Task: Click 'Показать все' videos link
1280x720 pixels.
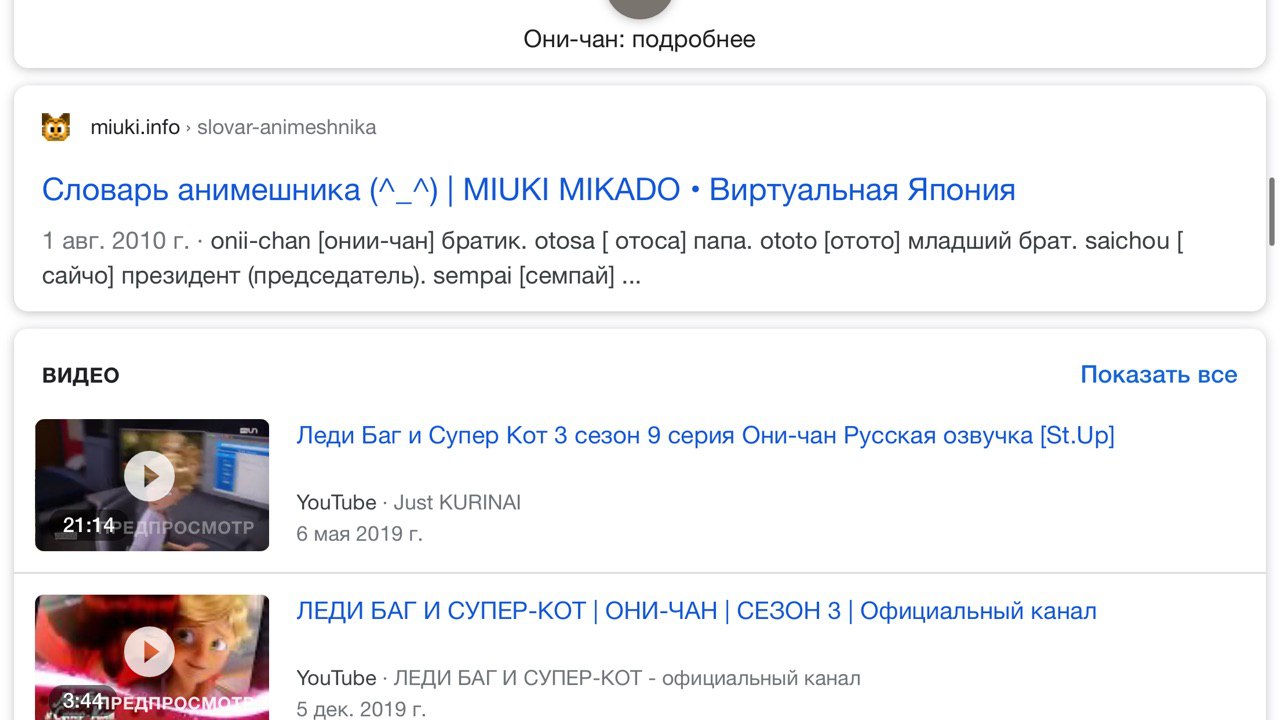Action: pos(1159,375)
